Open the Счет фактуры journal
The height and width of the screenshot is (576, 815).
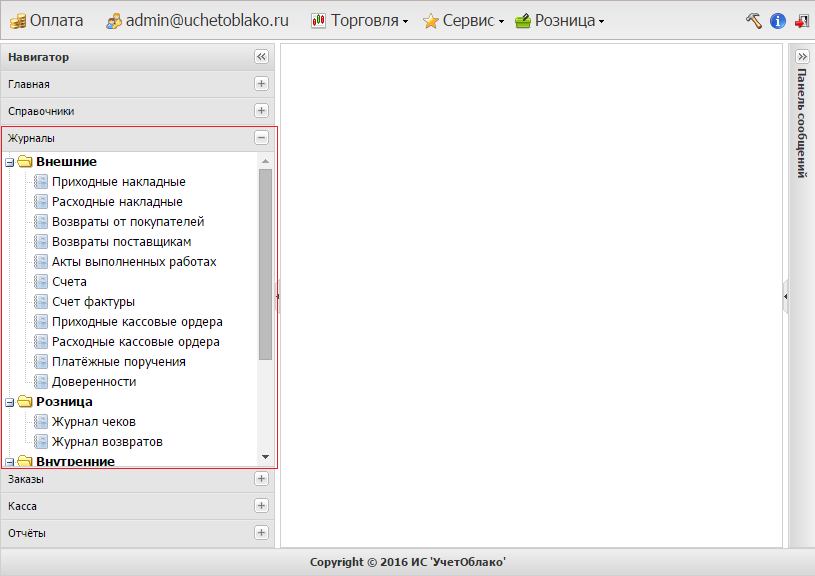point(94,302)
